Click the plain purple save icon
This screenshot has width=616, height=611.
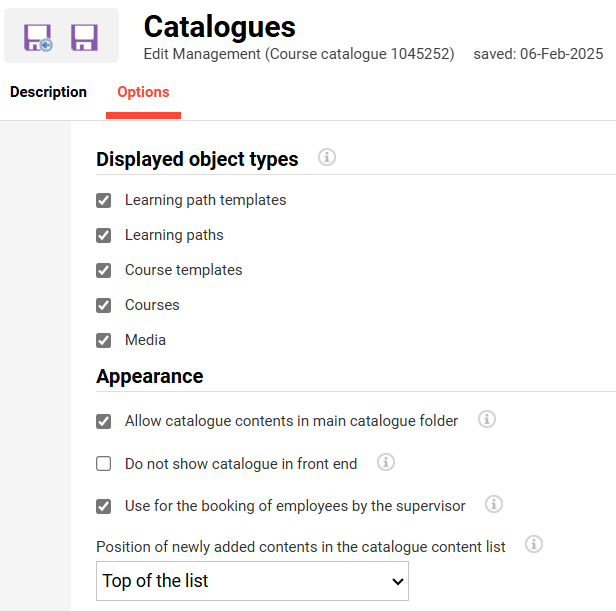84,38
